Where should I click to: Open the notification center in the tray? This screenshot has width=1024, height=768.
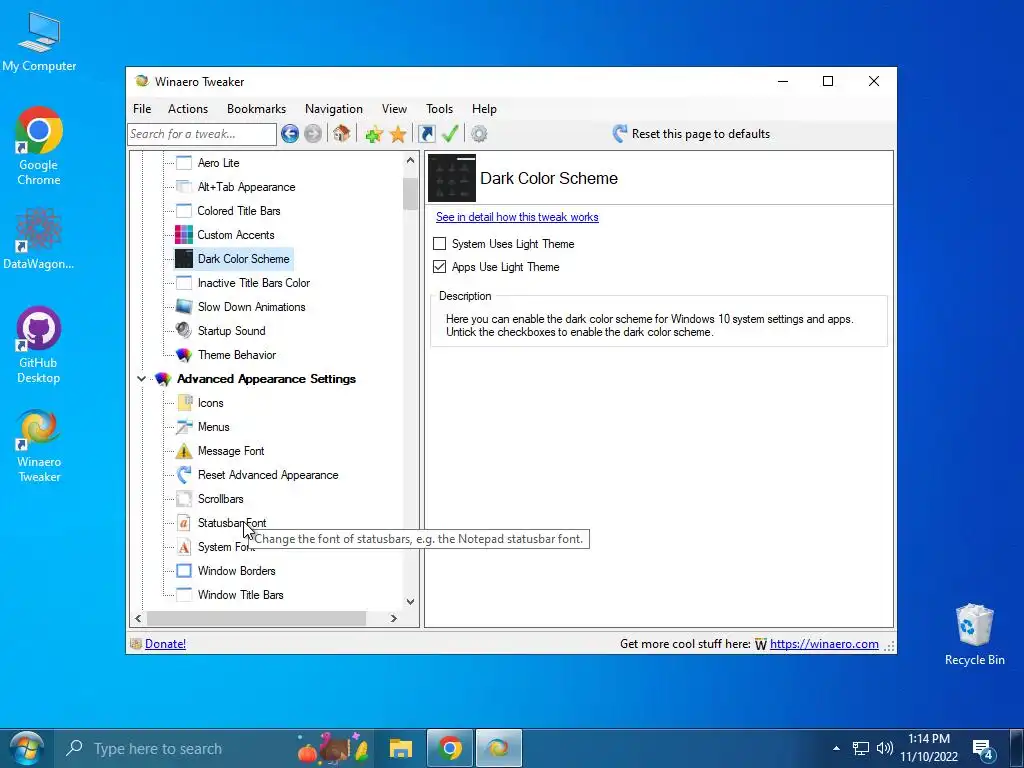coord(984,749)
